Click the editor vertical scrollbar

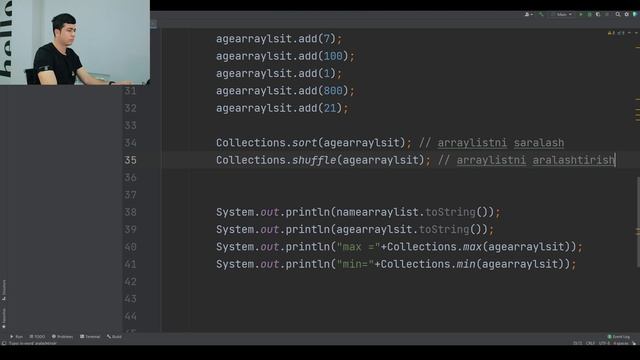point(638,222)
